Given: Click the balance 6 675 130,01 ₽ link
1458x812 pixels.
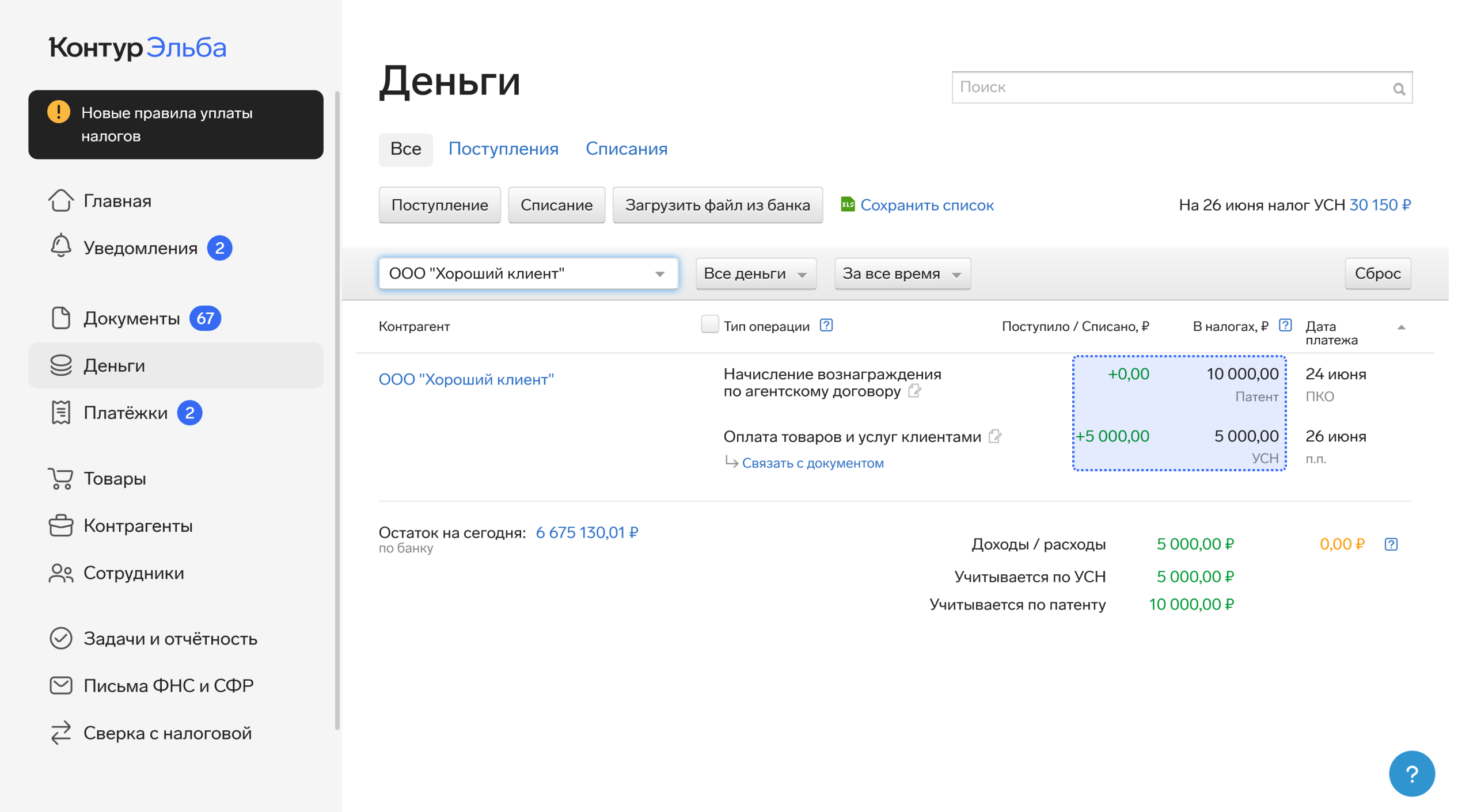Looking at the screenshot, I should (587, 532).
